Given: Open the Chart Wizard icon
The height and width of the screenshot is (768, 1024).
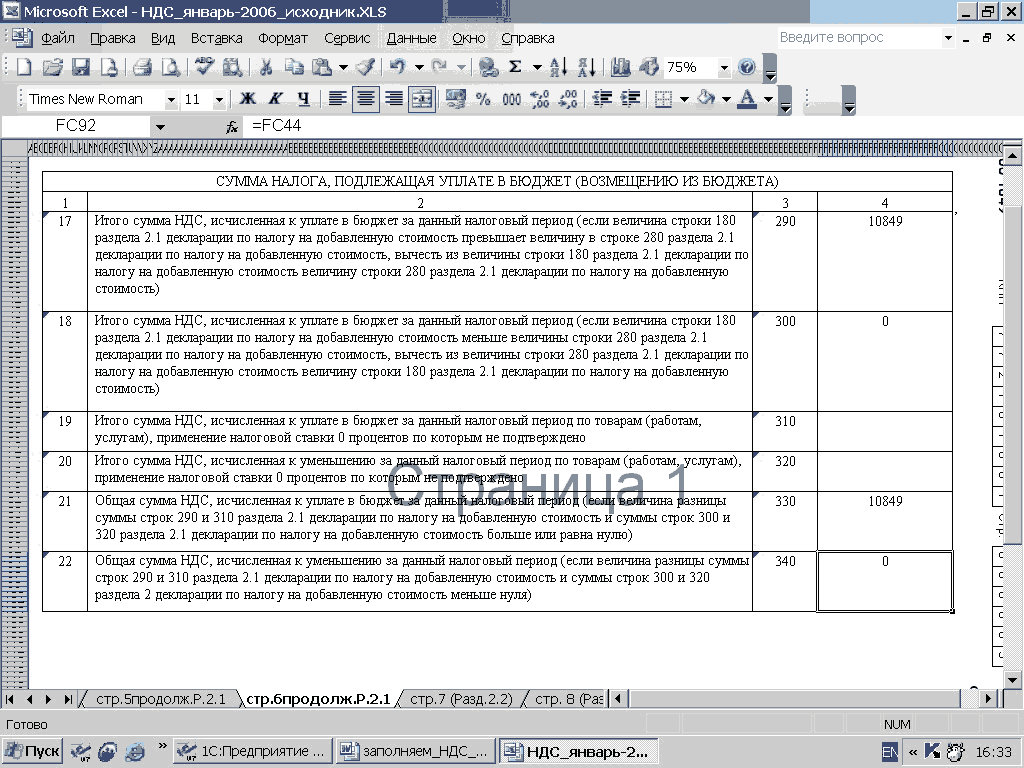Looking at the screenshot, I should [x=621, y=67].
